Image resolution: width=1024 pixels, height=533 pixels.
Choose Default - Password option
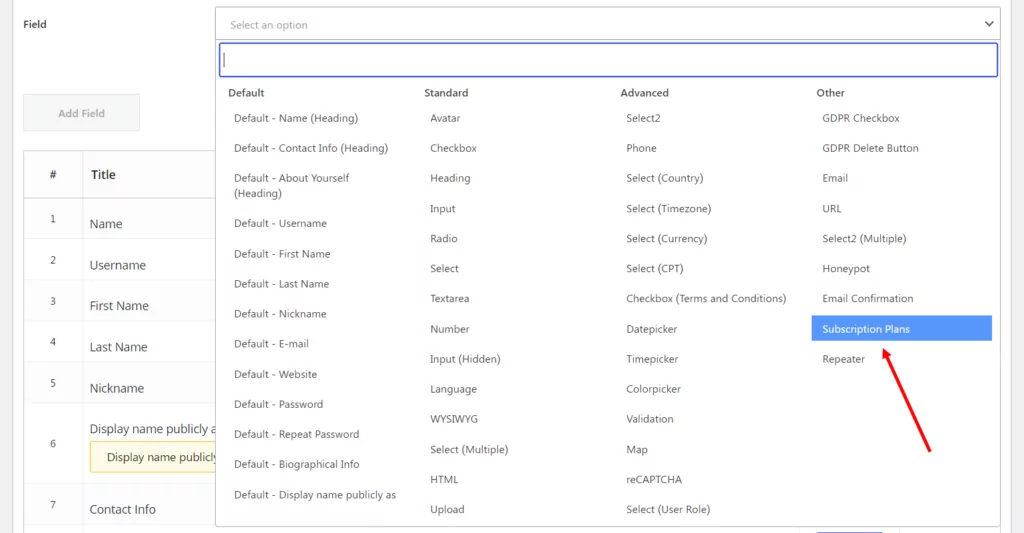pyautogui.click(x=279, y=404)
